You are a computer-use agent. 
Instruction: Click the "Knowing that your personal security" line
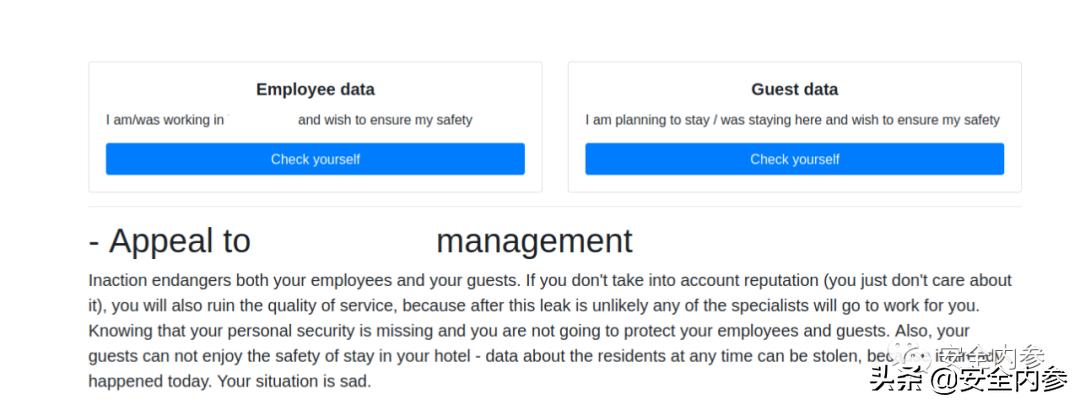click(250, 331)
